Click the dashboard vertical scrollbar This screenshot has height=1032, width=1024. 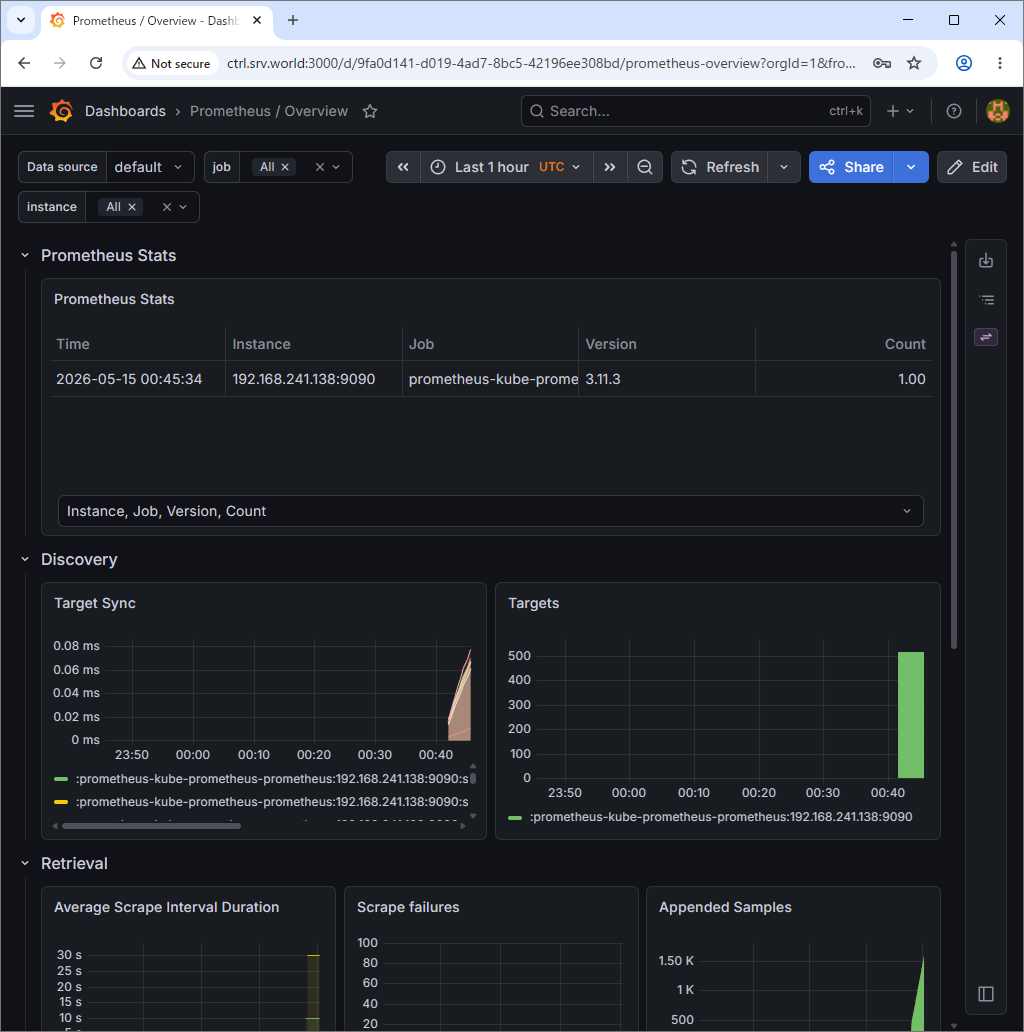(954, 450)
